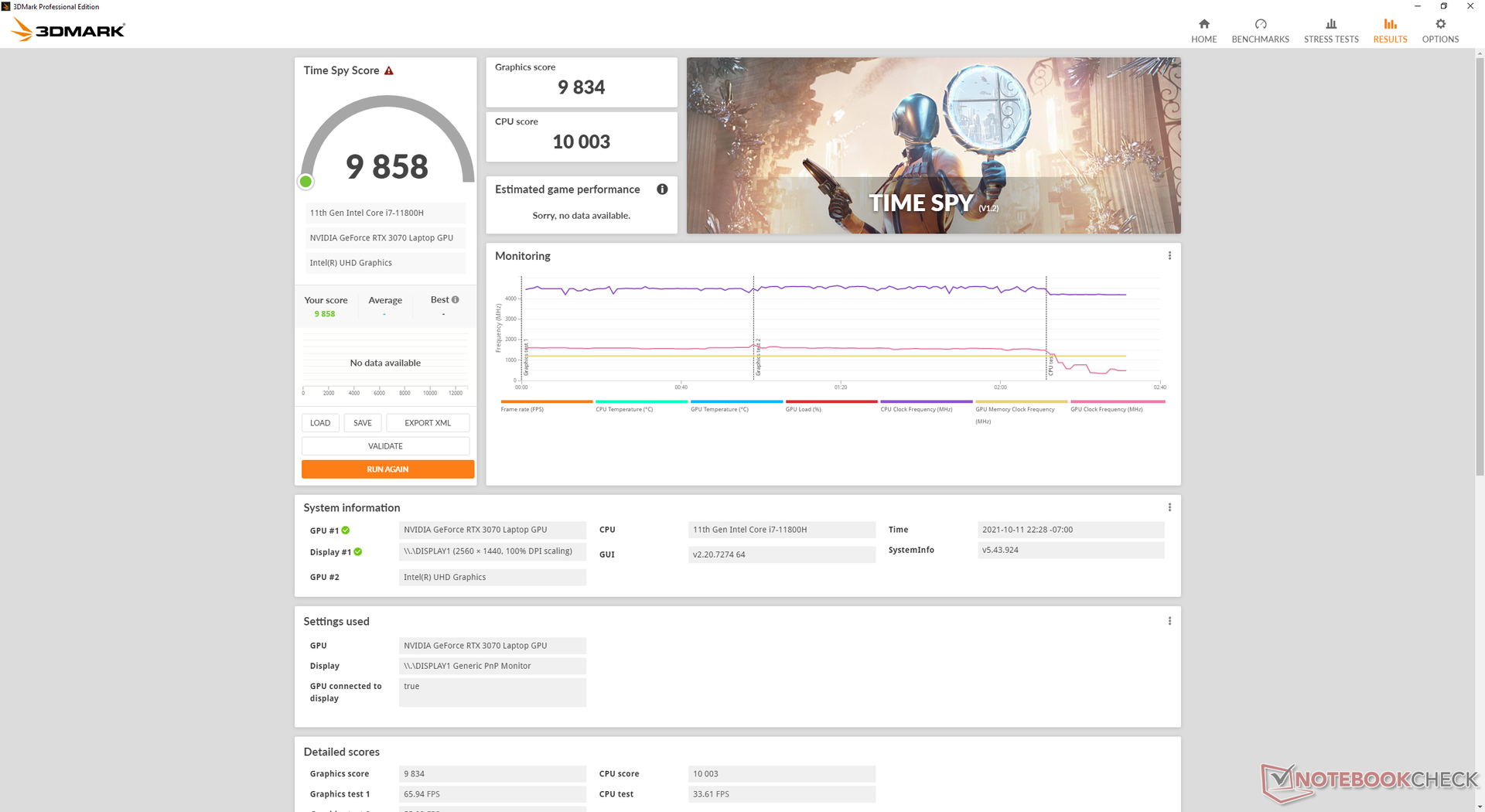Toggle CPU Temperature chart legend

pos(641,406)
